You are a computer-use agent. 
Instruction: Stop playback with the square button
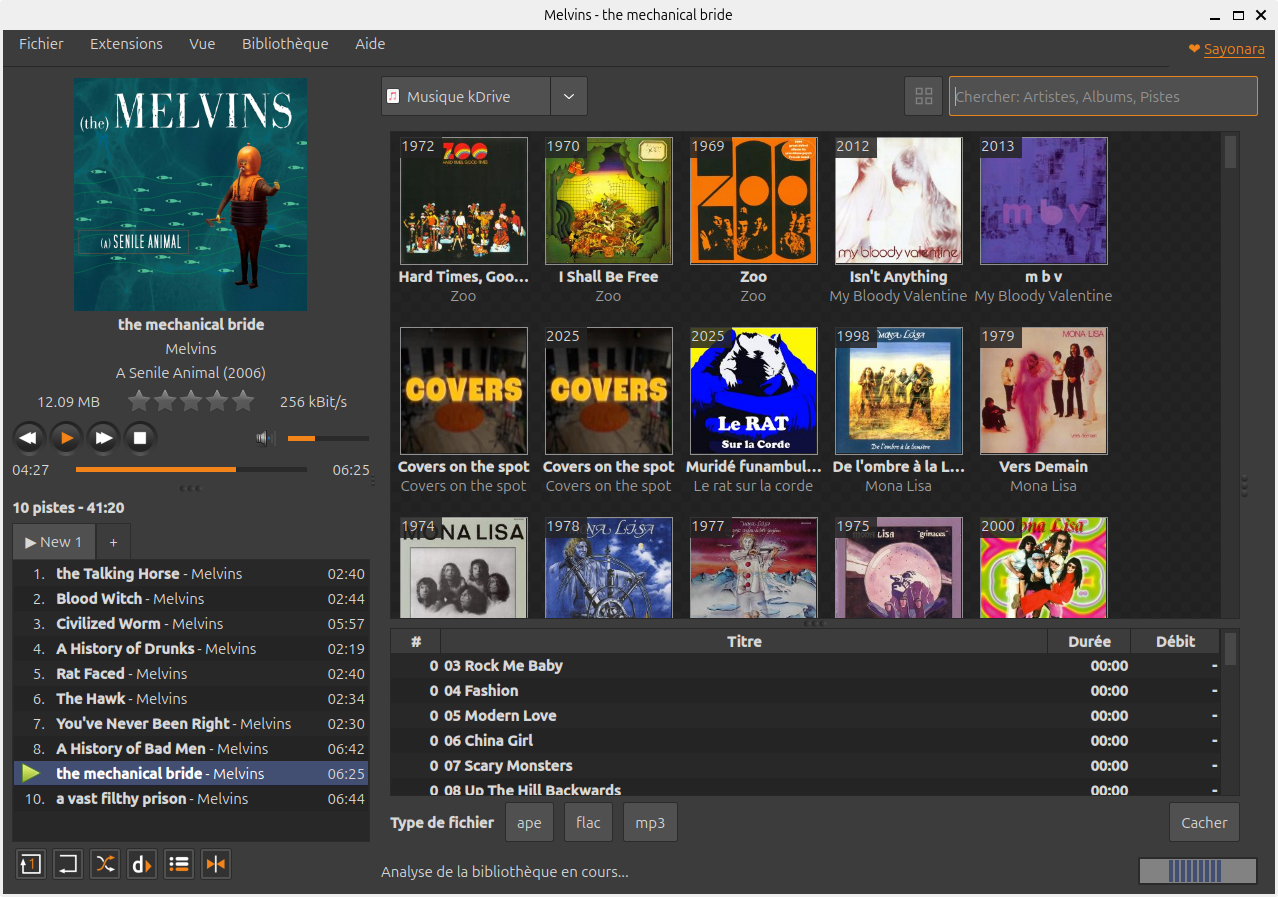pyautogui.click(x=140, y=438)
